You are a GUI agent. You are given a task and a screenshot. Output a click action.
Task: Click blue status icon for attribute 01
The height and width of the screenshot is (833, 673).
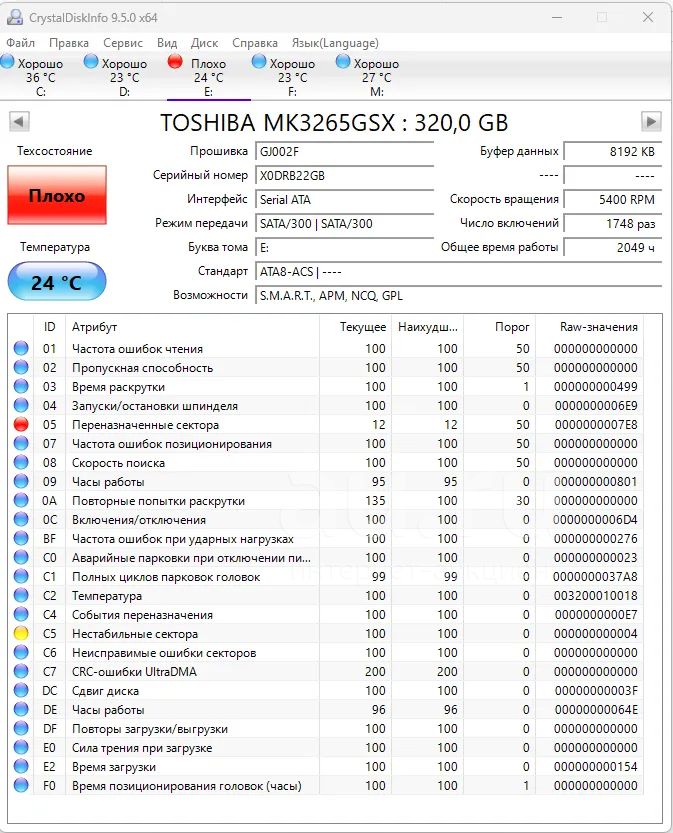(21, 348)
